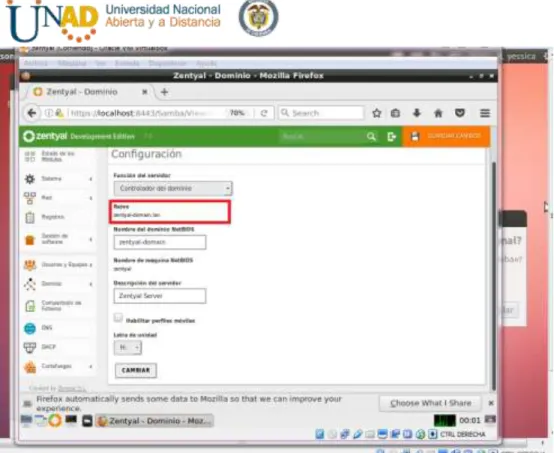Image resolution: width=554 pixels, height=453 pixels.
Task: Click Descripción del servidor field
Action: pyautogui.click(x=160, y=296)
